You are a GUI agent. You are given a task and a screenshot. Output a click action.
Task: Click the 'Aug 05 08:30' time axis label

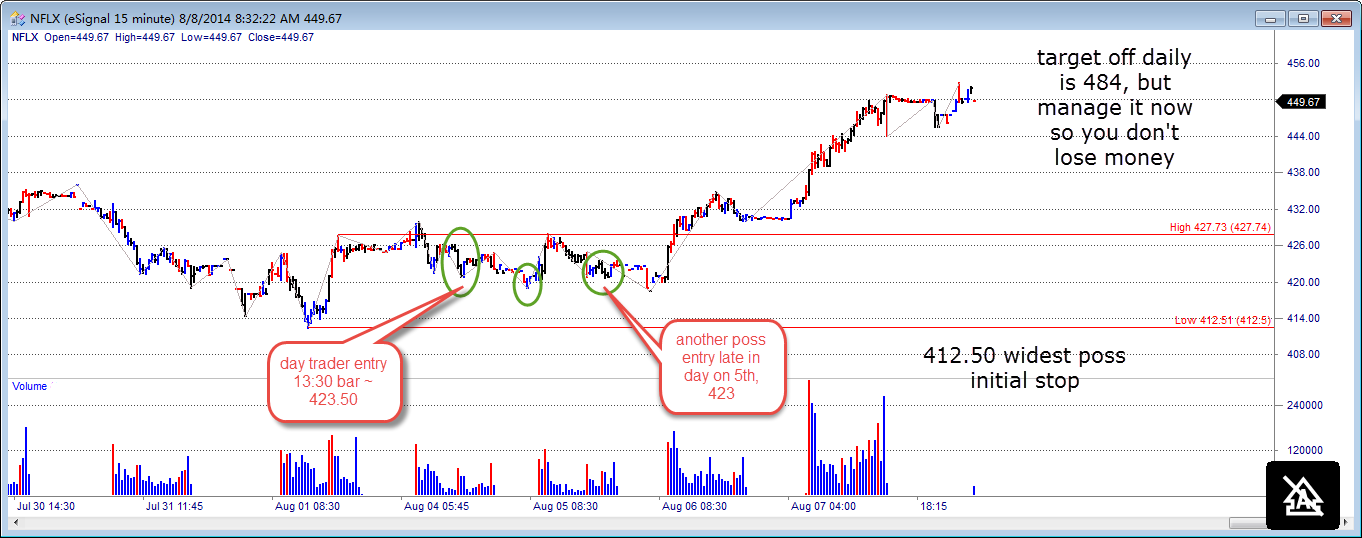pyautogui.click(x=566, y=507)
